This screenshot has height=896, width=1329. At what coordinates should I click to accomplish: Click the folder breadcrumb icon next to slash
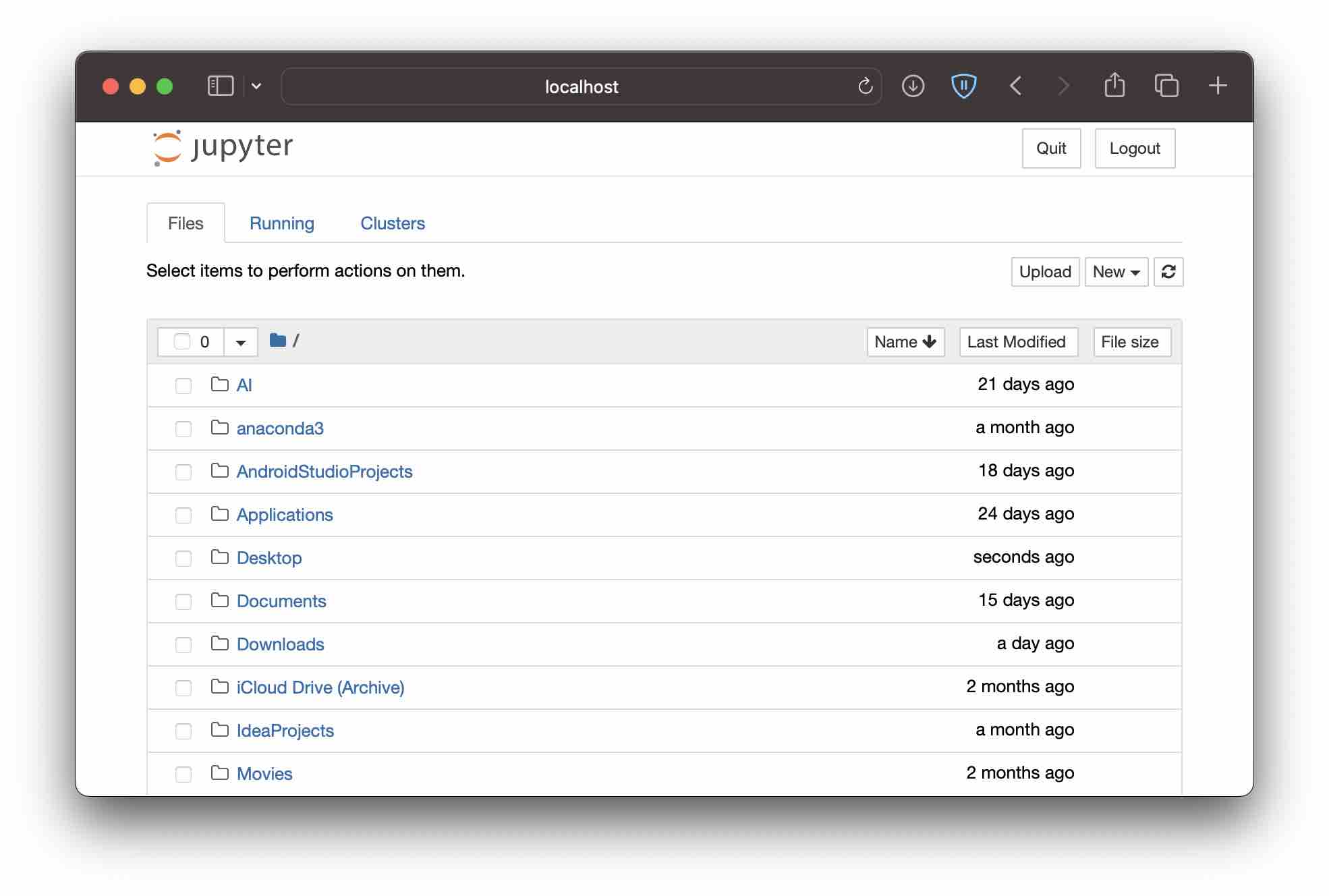[x=277, y=341]
